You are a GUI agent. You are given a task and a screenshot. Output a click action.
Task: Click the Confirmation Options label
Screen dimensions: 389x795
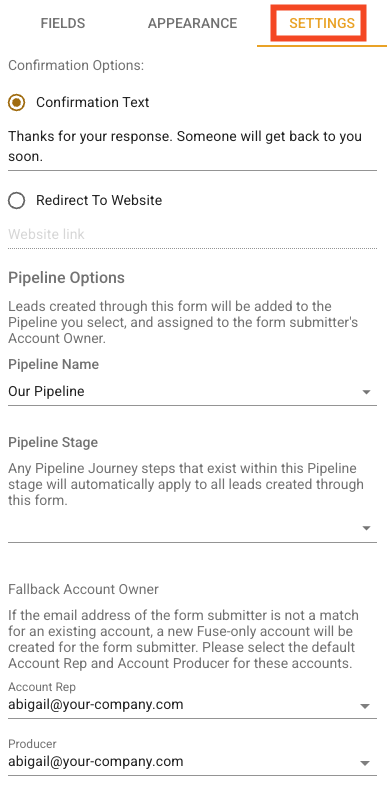tap(76, 66)
